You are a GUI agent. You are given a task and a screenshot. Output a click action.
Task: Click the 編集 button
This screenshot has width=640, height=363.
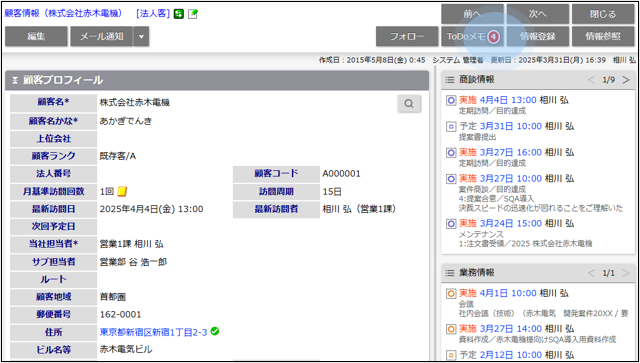pyautogui.click(x=36, y=36)
